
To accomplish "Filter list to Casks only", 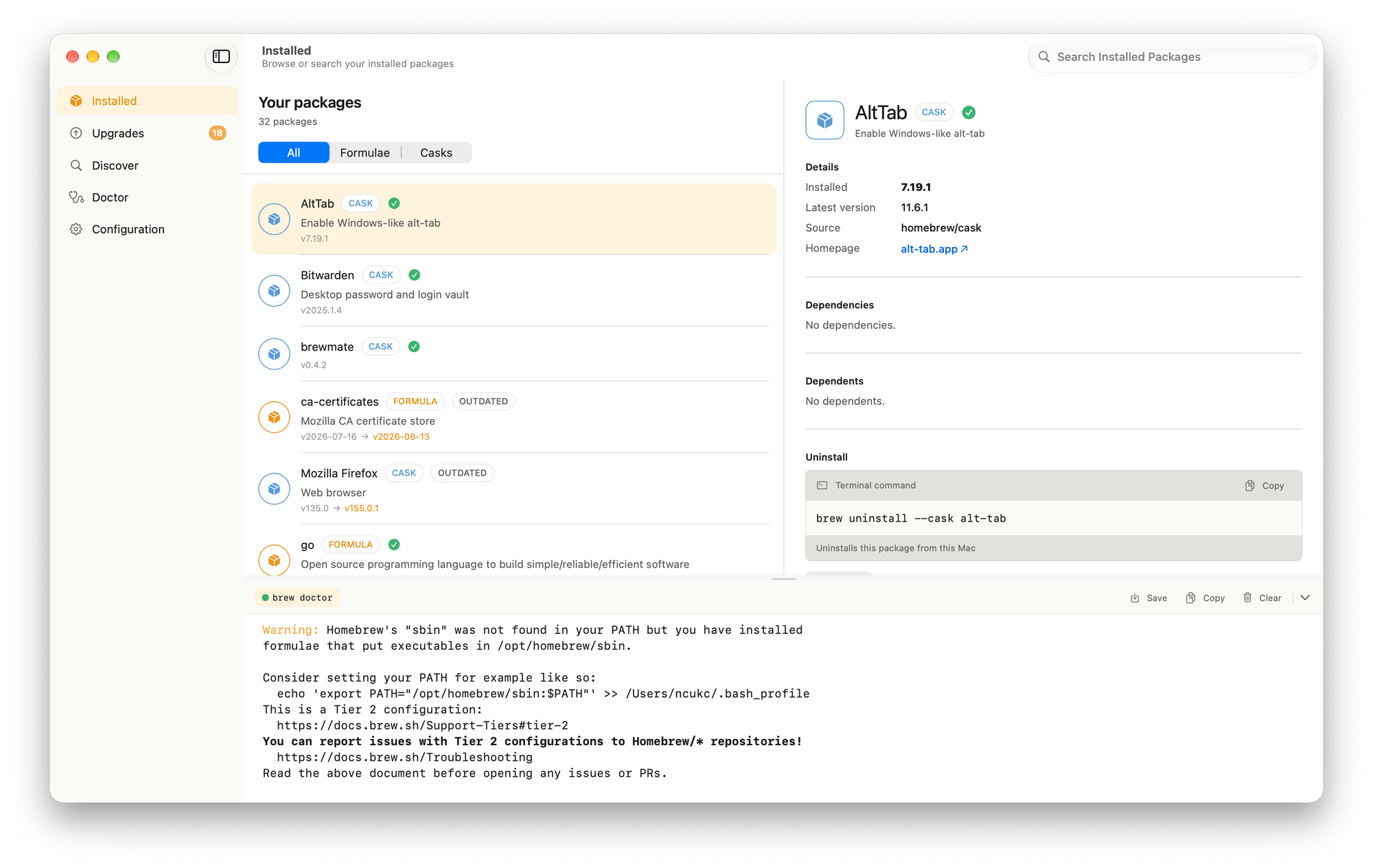I will pos(436,153).
